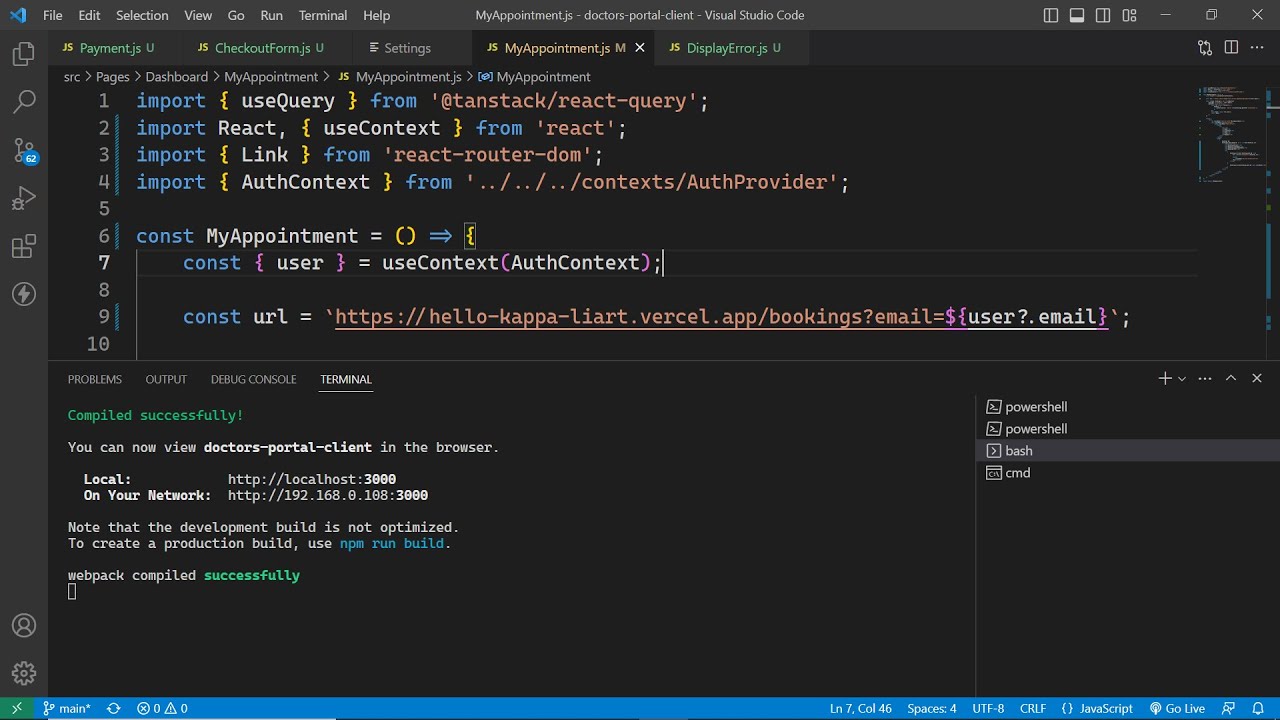1280x720 pixels.
Task: Open the launch profile dropdown arrow
Action: [1182, 379]
